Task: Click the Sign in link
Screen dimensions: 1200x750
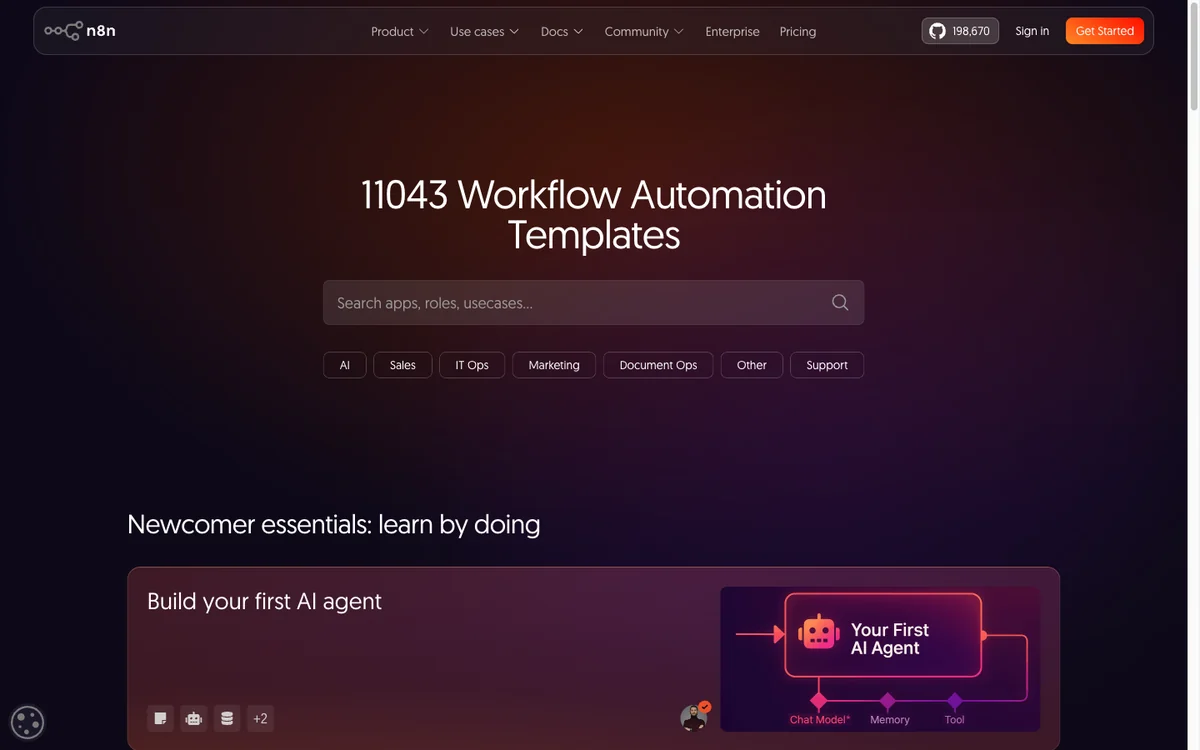Action: pyautogui.click(x=1032, y=31)
